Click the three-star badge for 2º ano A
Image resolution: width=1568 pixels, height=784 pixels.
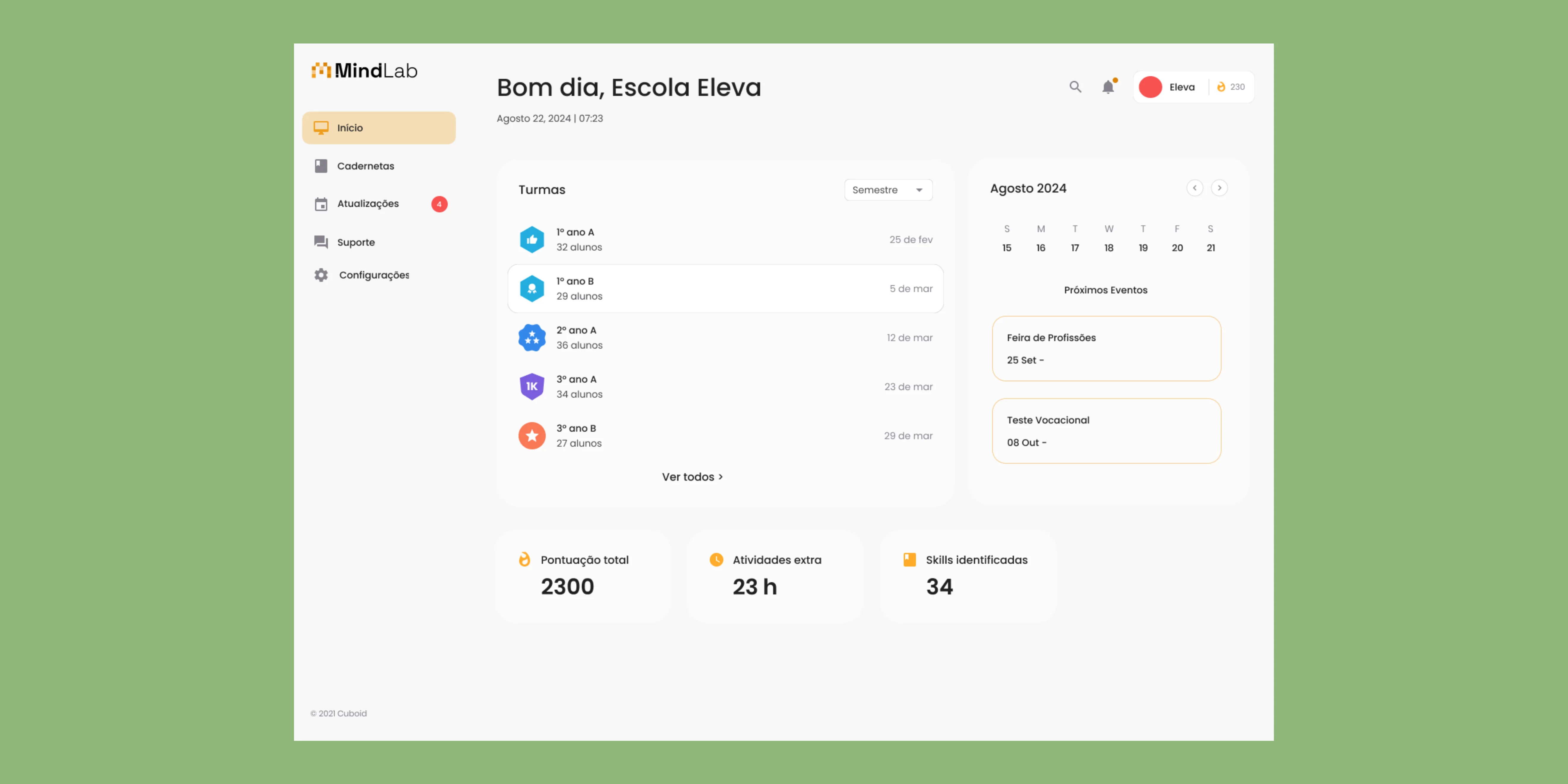click(531, 338)
